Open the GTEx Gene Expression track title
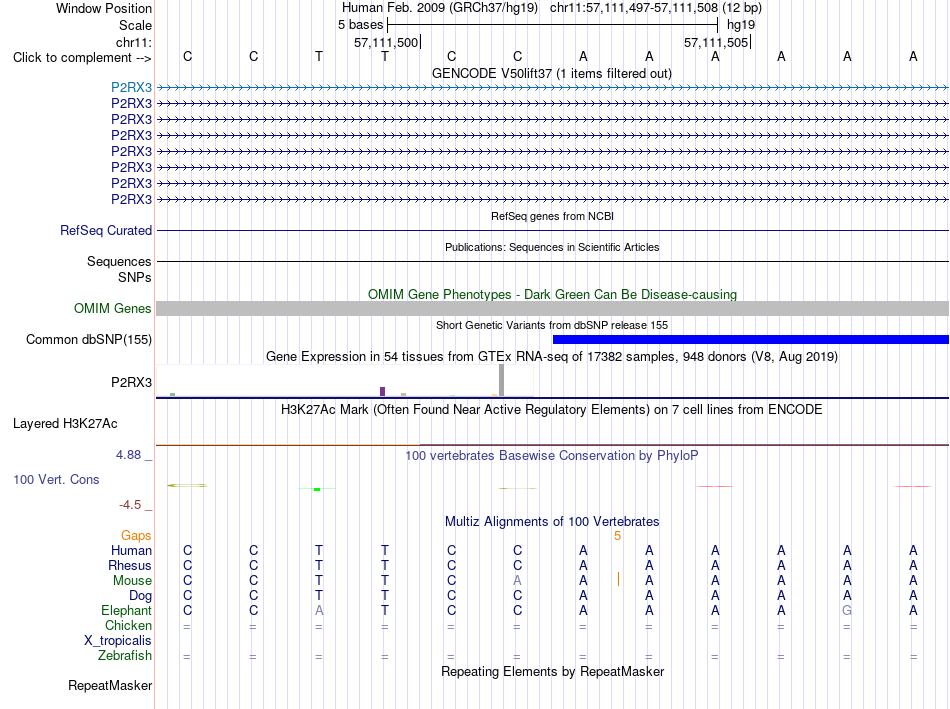The image size is (950, 709). [x=552, y=356]
